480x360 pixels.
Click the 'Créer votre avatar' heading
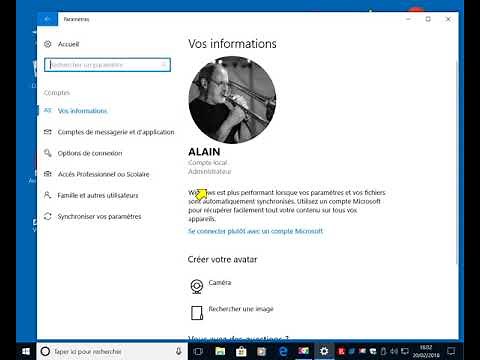click(x=222, y=259)
